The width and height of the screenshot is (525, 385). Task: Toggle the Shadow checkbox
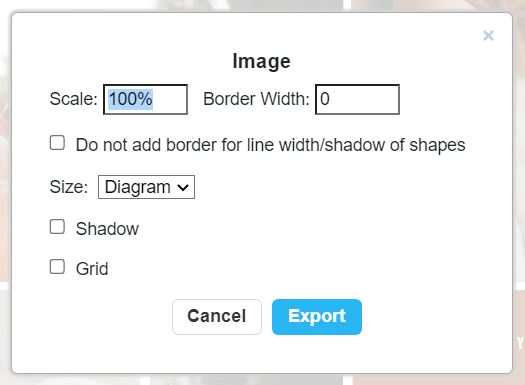[x=57, y=227]
